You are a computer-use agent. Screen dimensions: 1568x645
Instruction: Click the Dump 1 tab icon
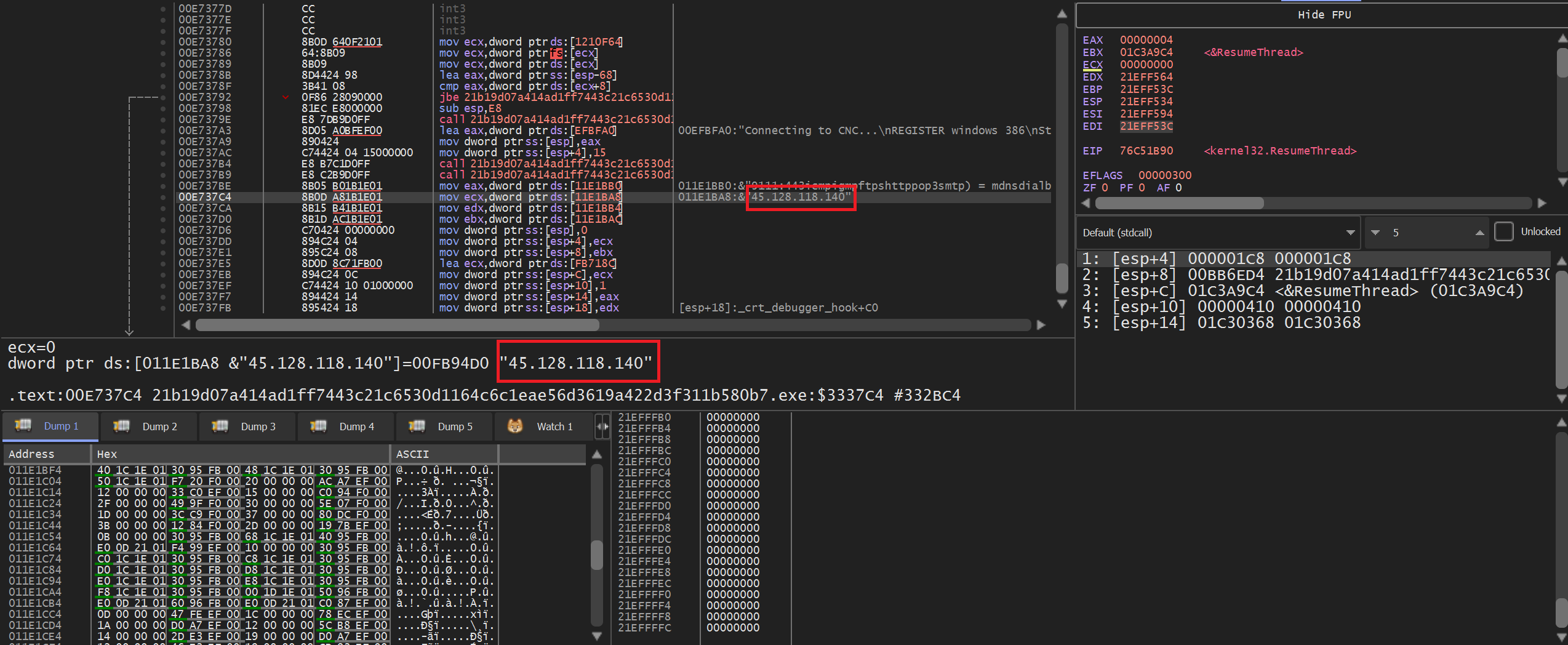click(23, 426)
